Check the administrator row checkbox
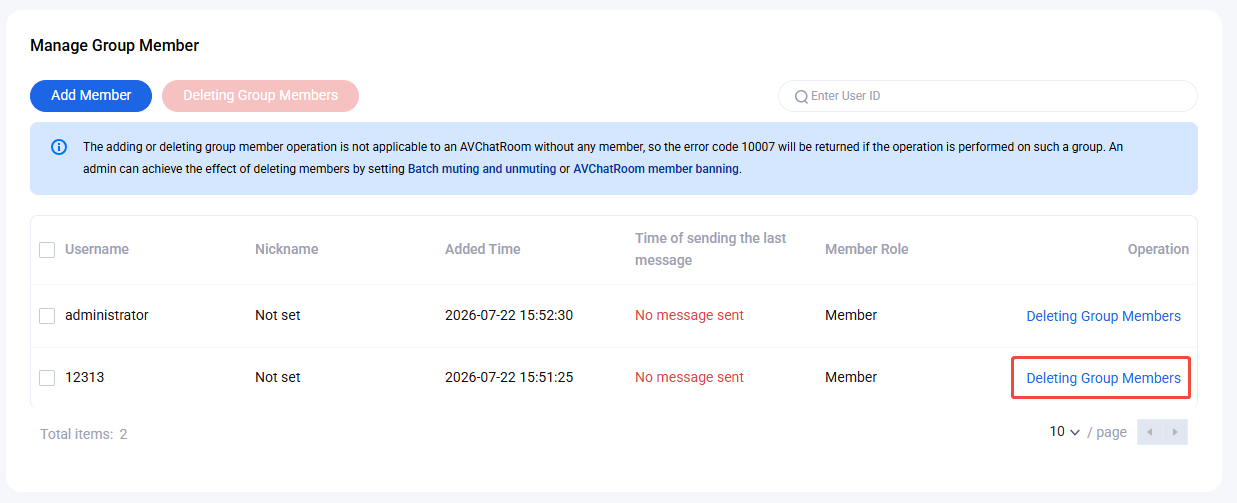The width and height of the screenshot is (1237, 503). pos(47,316)
